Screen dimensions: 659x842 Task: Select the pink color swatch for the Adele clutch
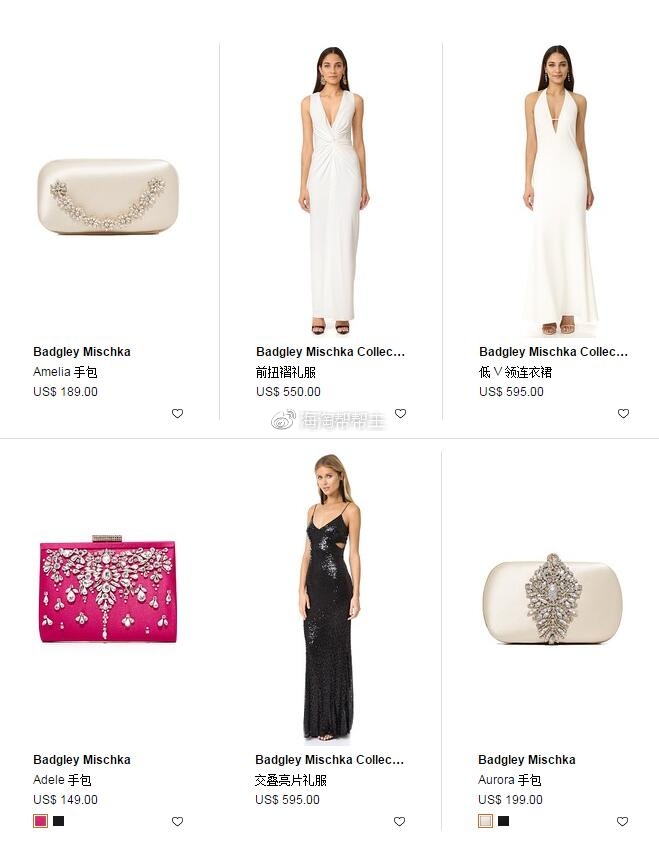pos(40,821)
